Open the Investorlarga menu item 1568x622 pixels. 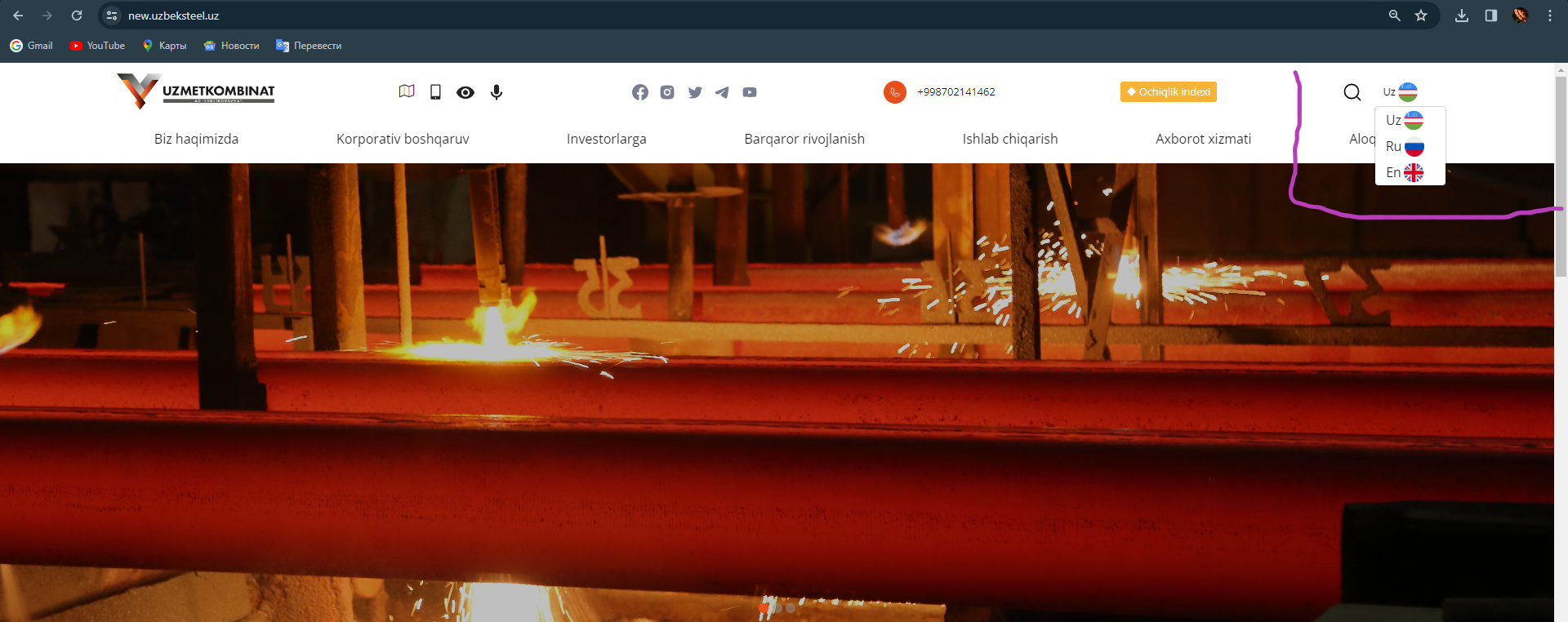tap(606, 139)
